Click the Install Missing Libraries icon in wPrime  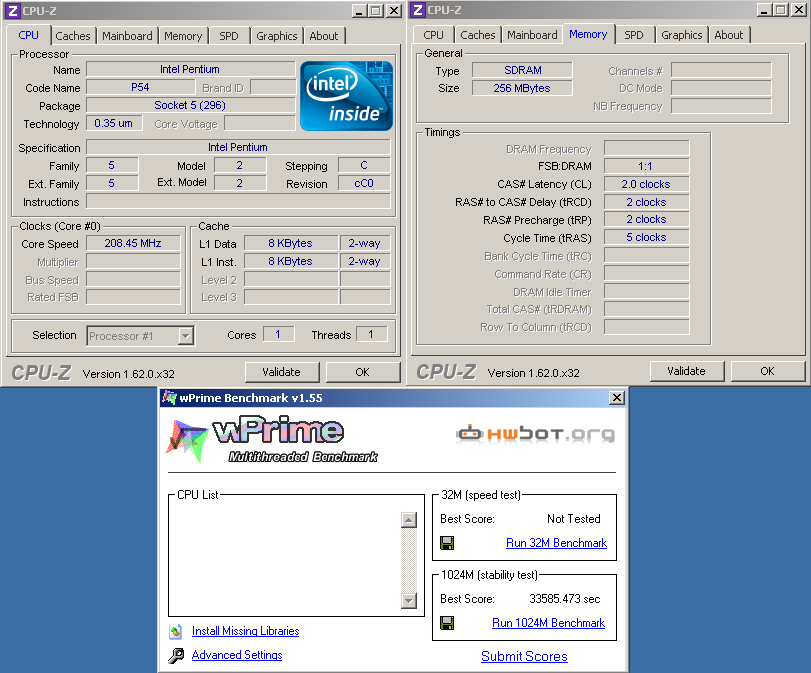(175, 631)
